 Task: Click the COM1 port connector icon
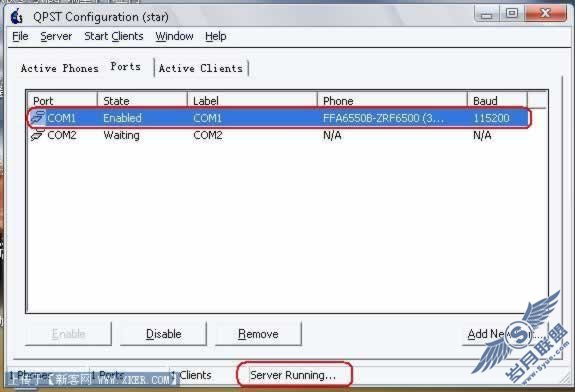point(38,117)
